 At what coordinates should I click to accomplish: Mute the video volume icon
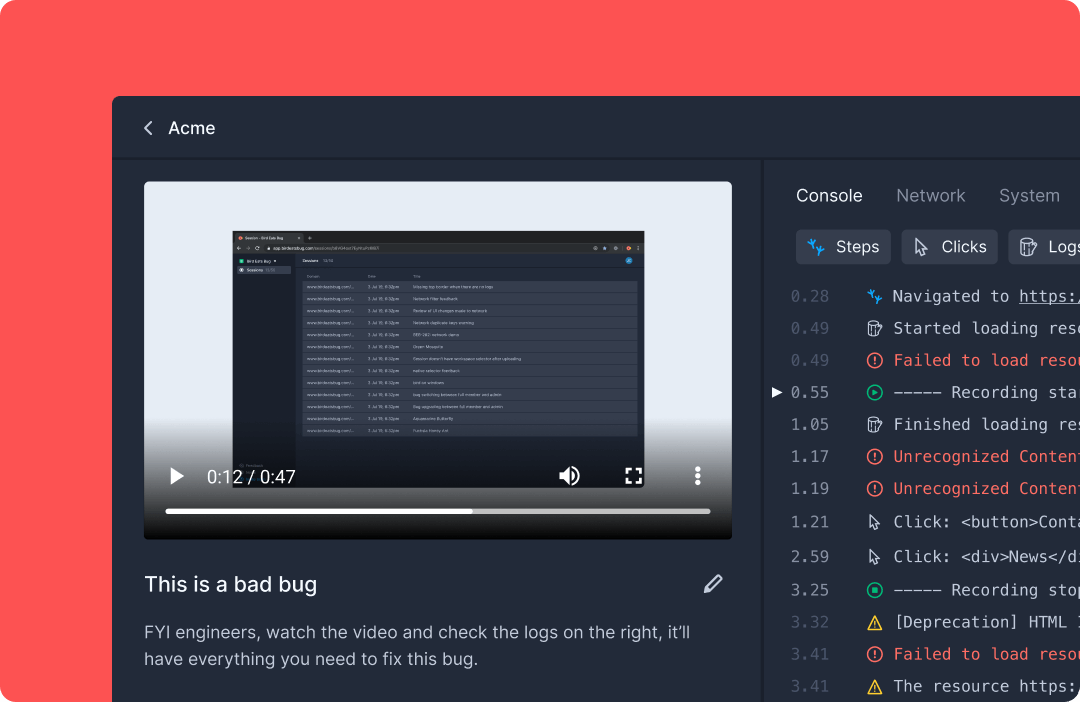pos(569,476)
